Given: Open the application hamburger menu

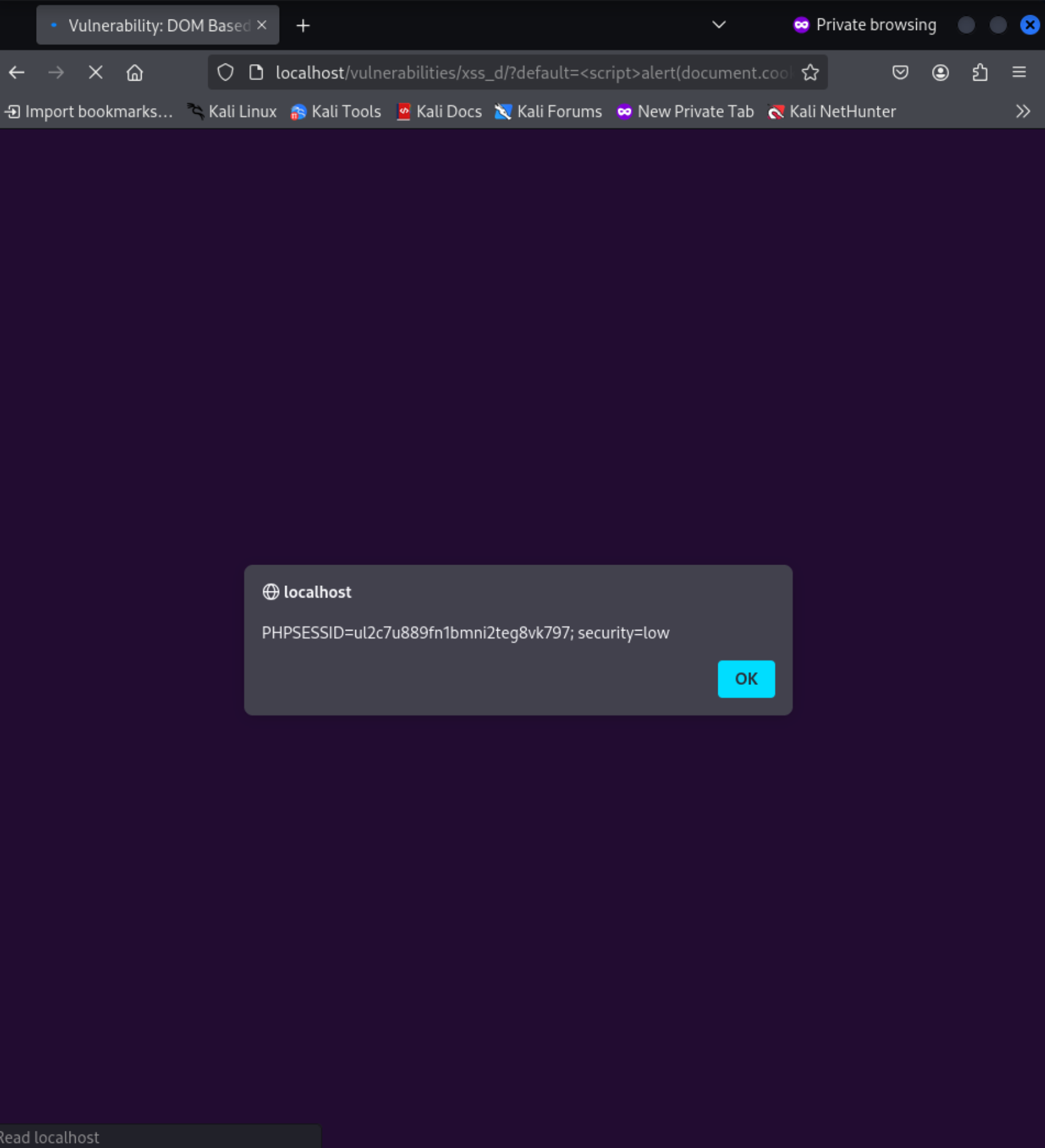Looking at the screenshot, I should (1019, 73).
